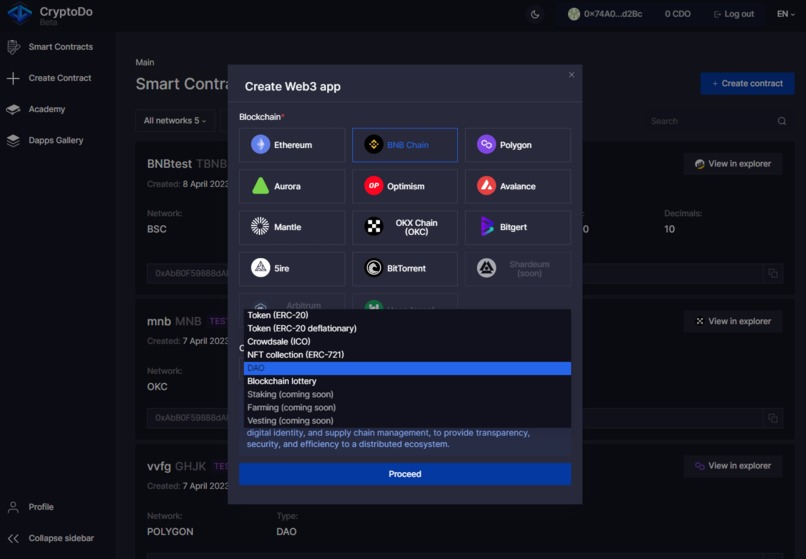The width and height of the screenshot is (806, 559).
Task: Open Profile in the sidebar
Action: [30, 507]
